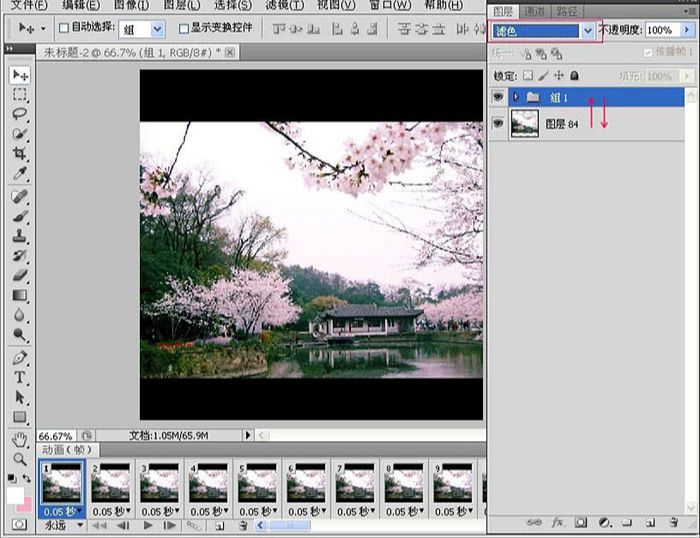Screen dimensions: 700x538
Task: Toggle lock position icon
Action: 559,75
